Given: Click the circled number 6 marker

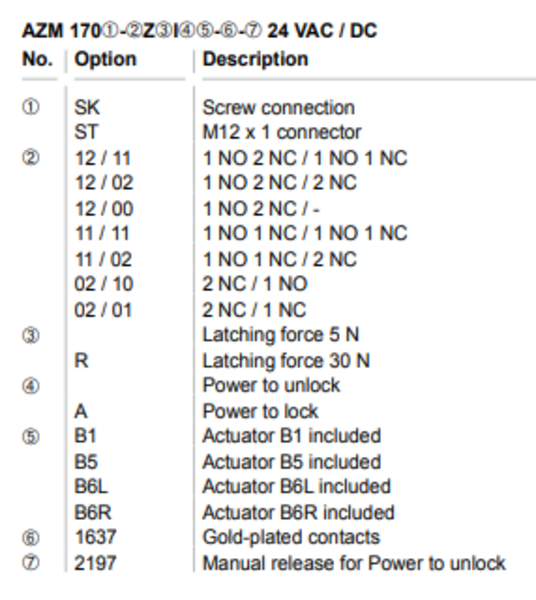Looking at the screenshot, I should click(x=31, y=538).
